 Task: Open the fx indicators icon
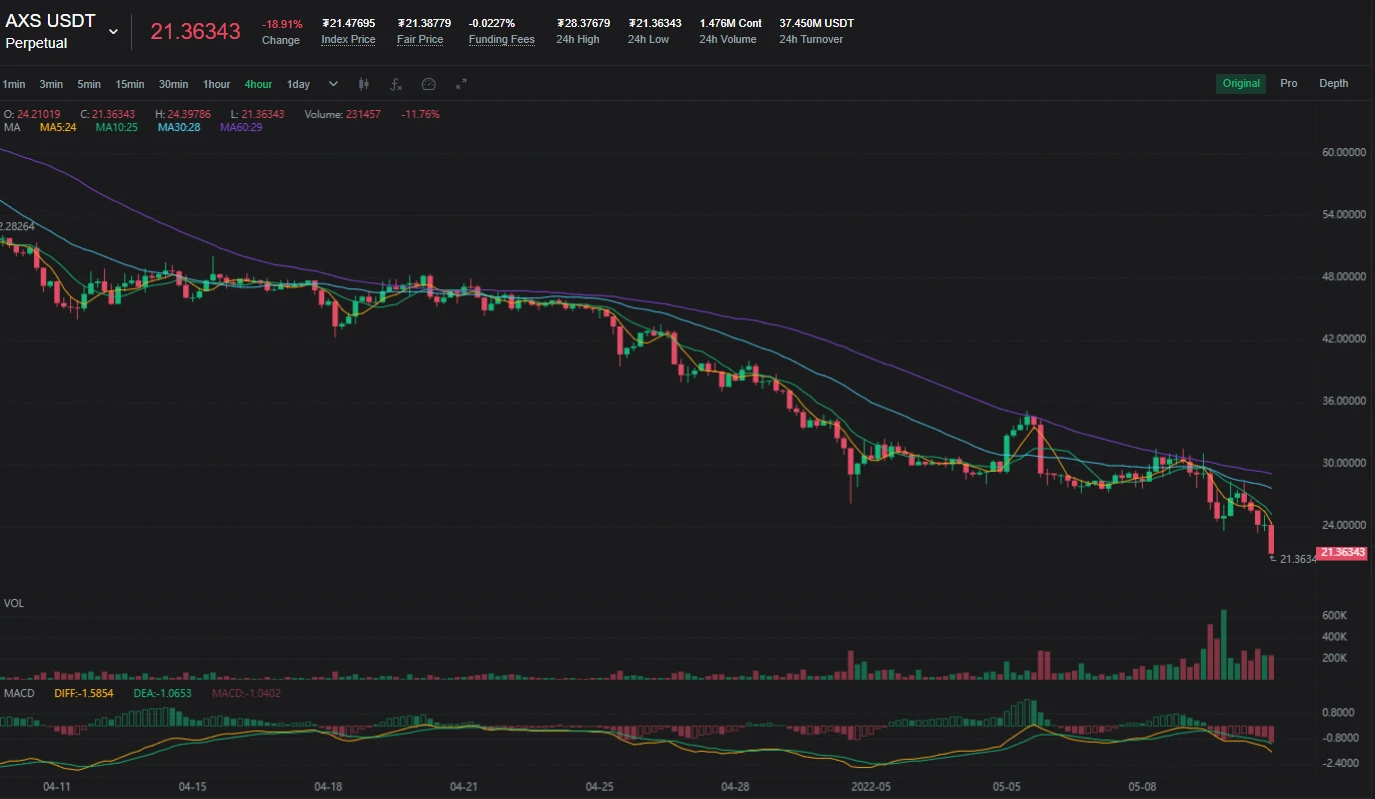pos(396,84)
